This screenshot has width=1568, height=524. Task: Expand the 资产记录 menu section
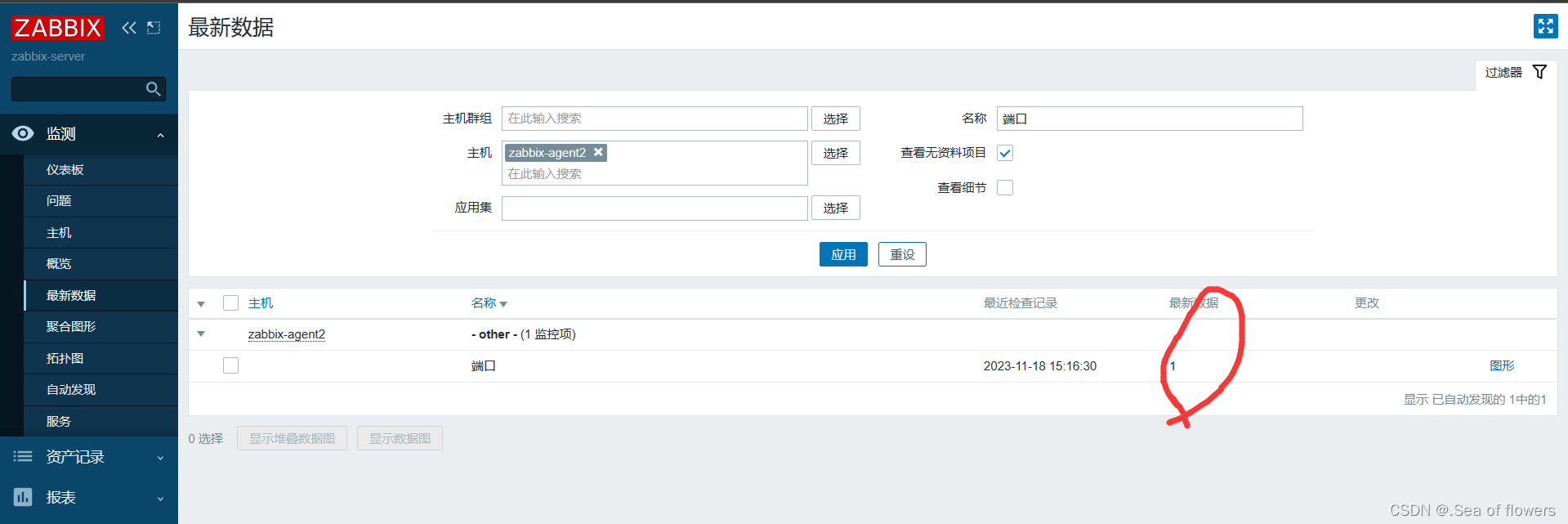[x=160, y=458]
